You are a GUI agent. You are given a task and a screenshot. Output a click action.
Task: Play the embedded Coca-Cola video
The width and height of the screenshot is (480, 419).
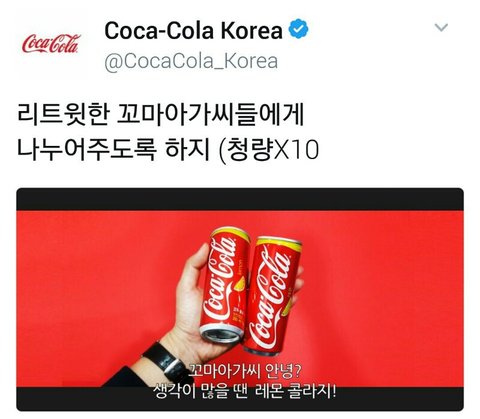pos(240,299)
